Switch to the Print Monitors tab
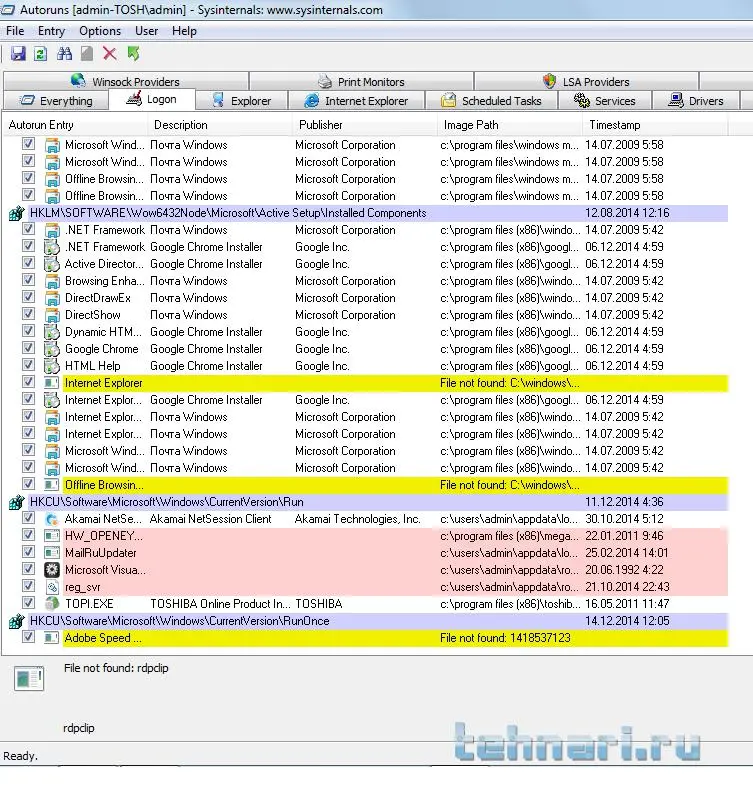This screenshot has width=753, height=793. coord(362,81)
